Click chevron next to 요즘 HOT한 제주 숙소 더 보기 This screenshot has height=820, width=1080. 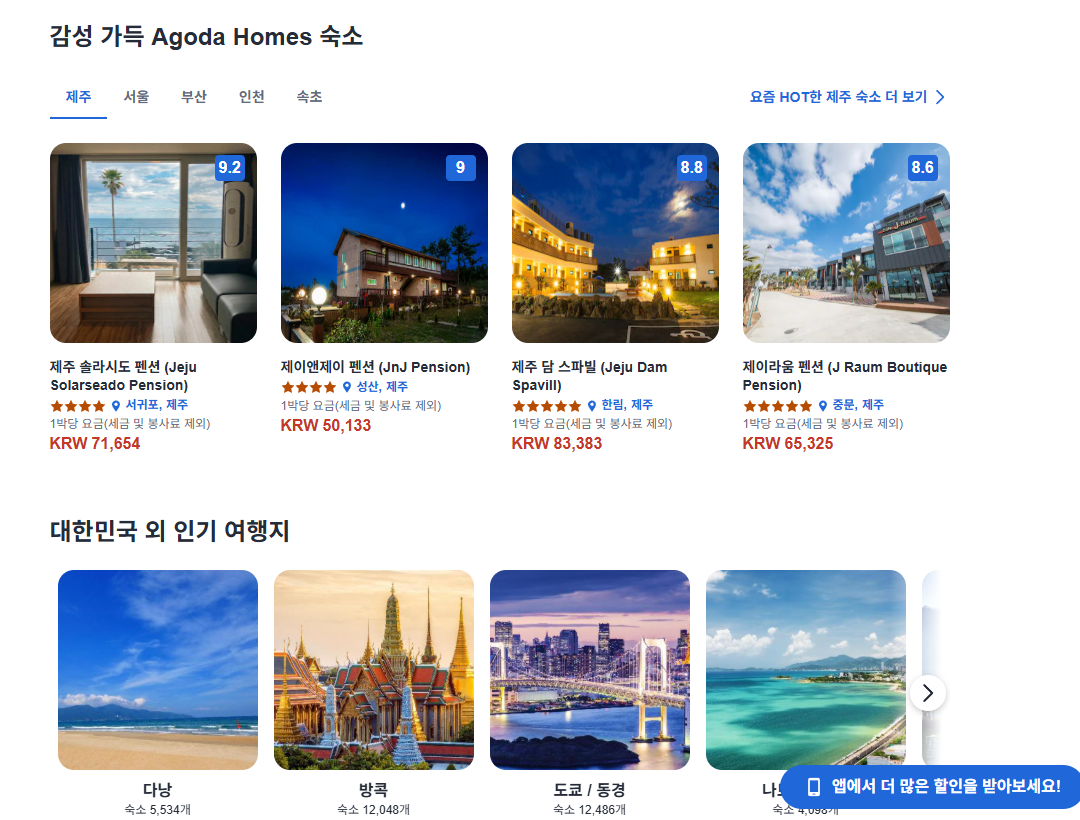[x=940, y=97]
